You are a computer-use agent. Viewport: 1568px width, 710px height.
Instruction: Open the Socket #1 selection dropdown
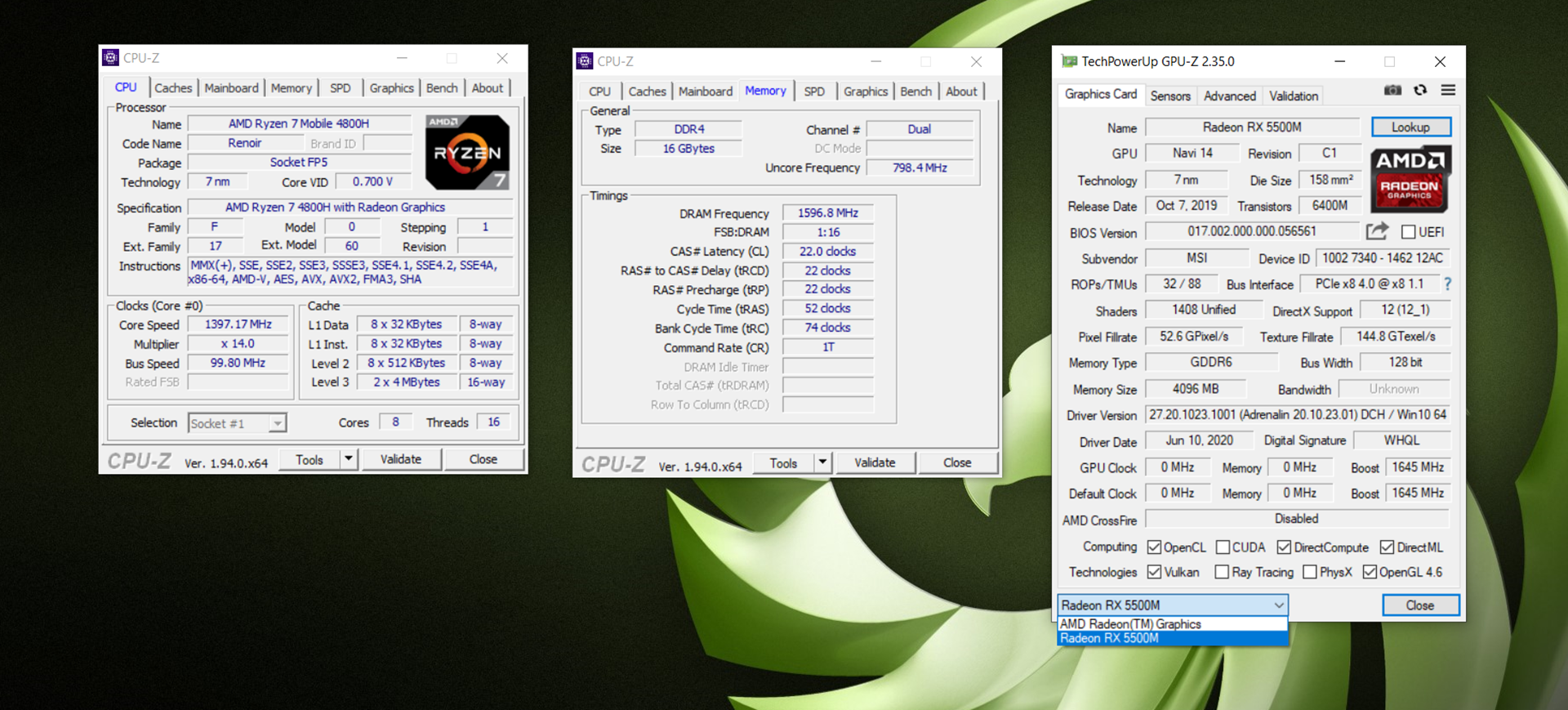pyautogui.click(x=237, y=423)
